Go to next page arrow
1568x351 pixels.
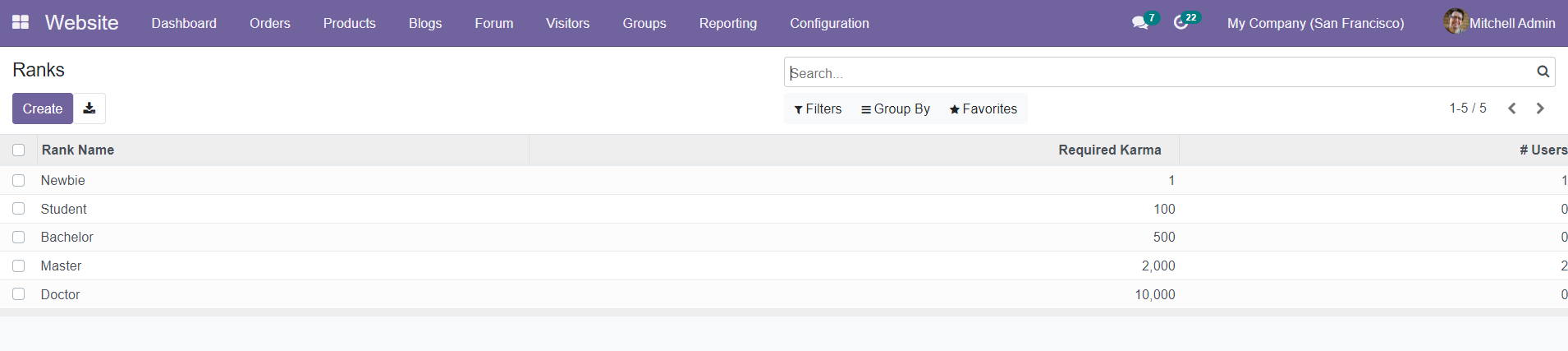click(1540, 109)
